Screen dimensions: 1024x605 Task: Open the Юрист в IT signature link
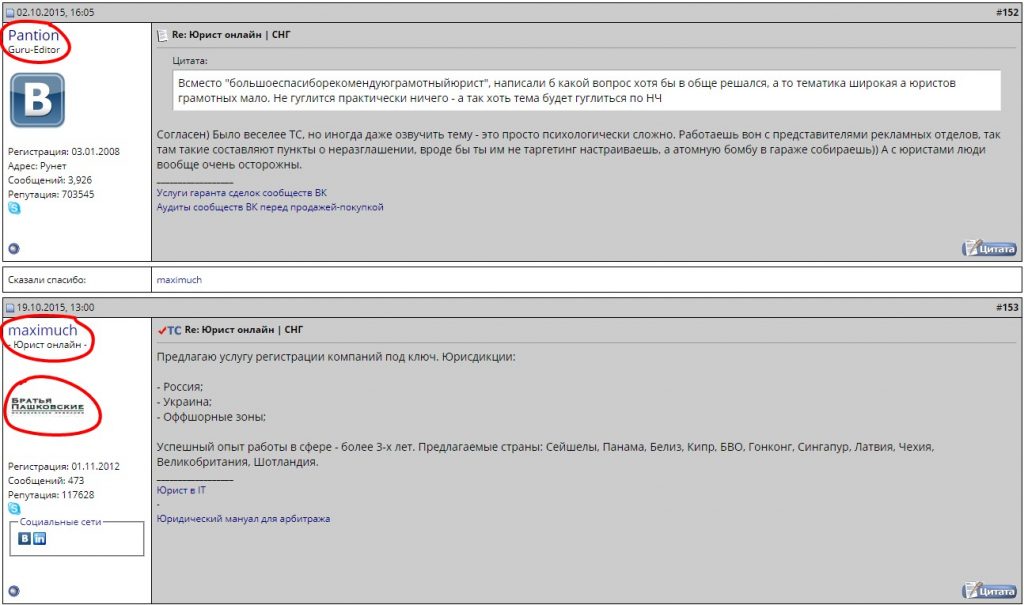click(x=181, y=490)
